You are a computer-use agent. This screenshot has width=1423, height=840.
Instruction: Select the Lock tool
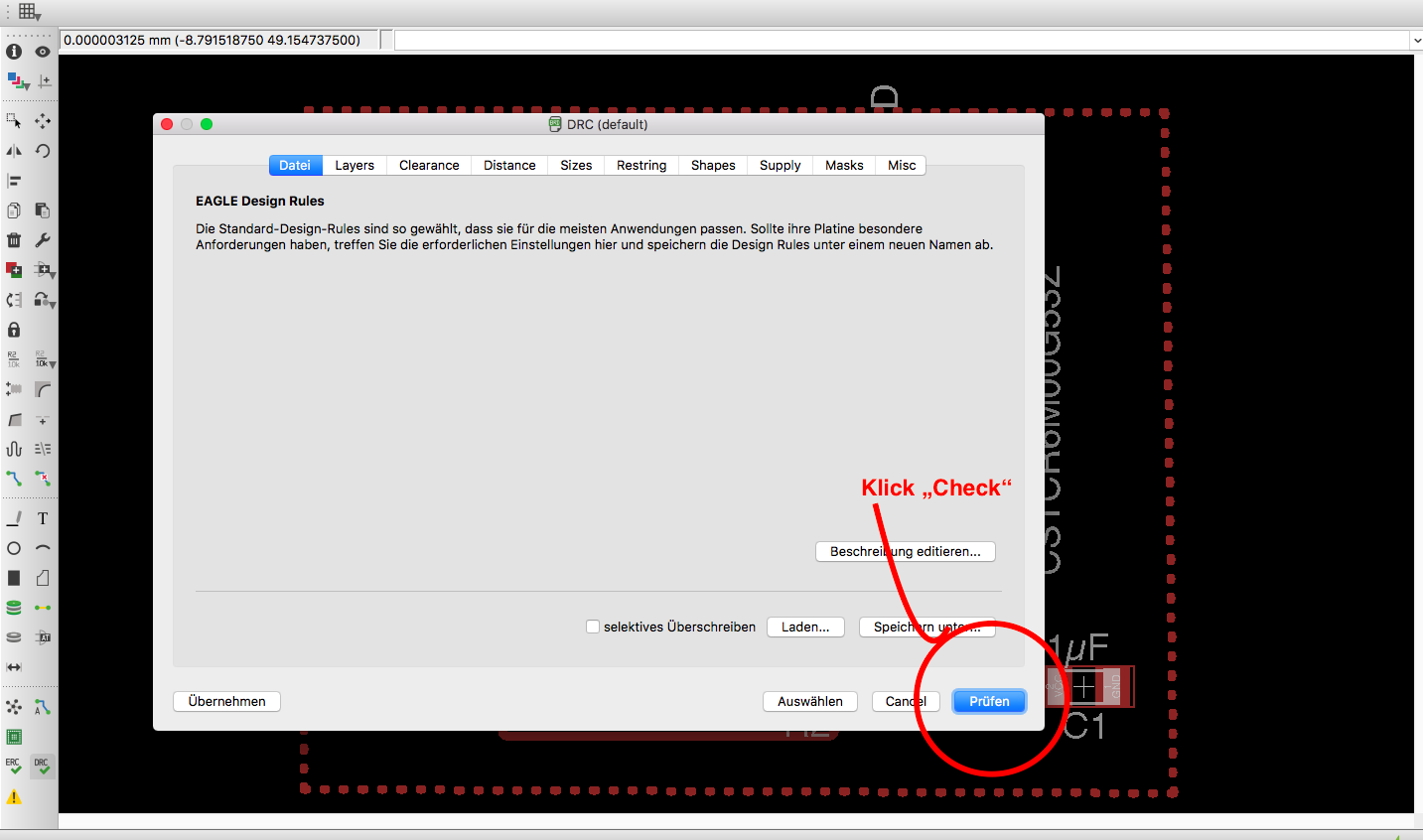coord(14,330)
